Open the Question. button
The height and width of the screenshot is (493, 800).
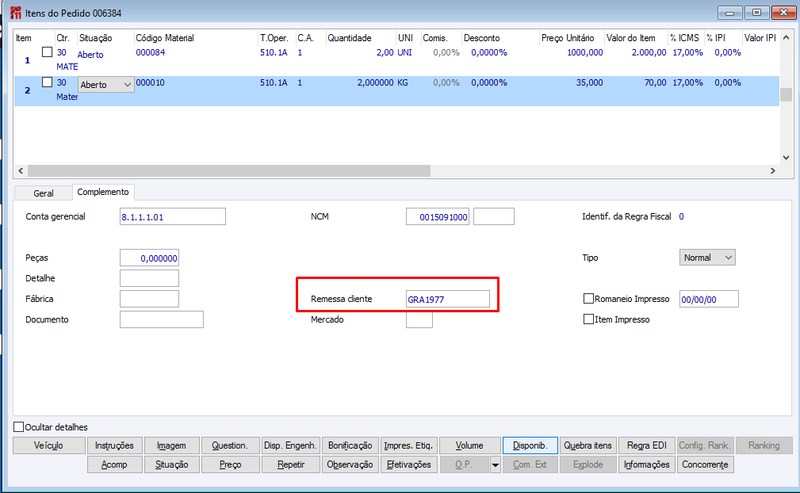pos(230,446)
